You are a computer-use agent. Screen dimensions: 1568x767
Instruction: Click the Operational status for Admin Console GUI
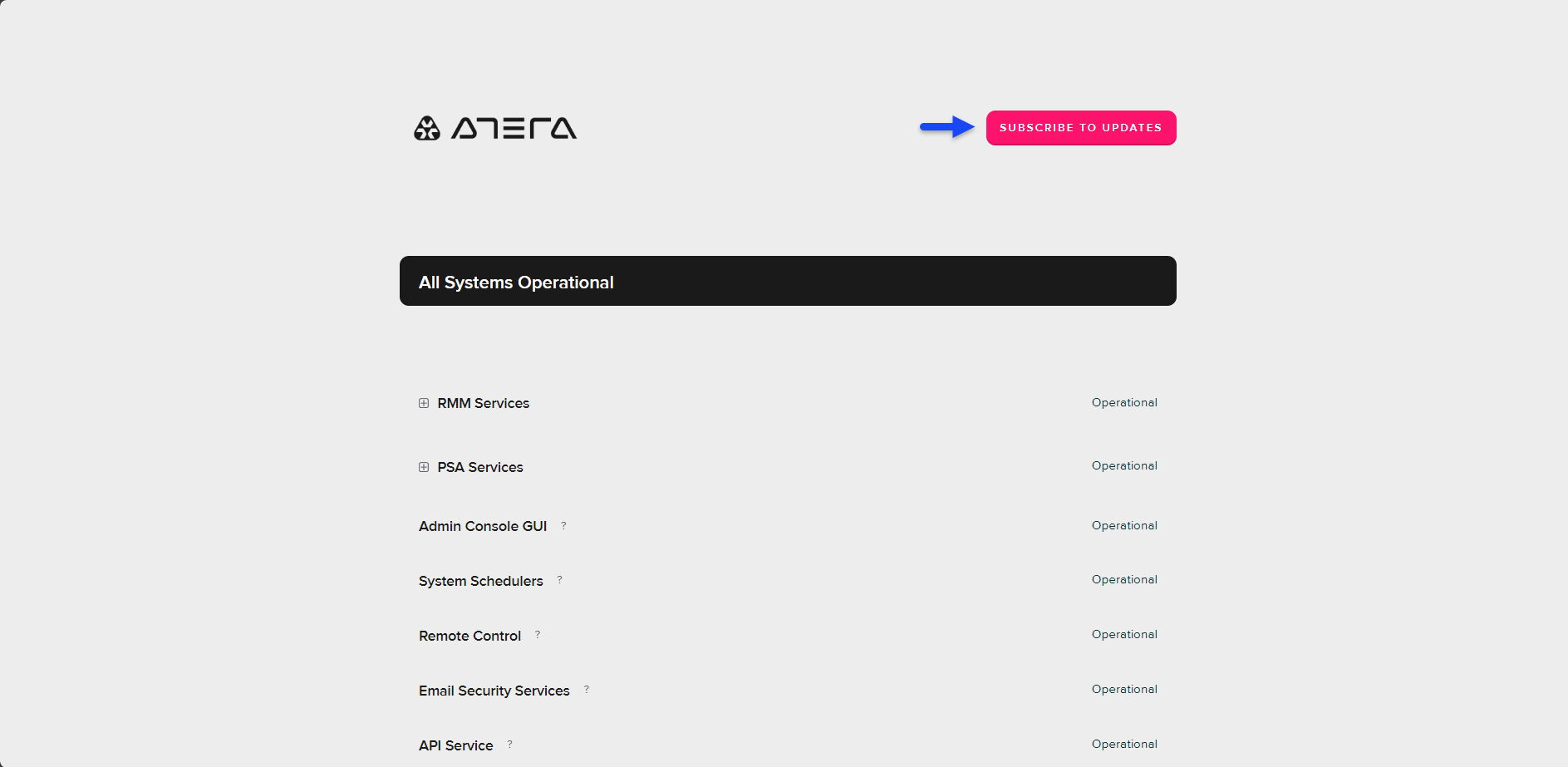click(x=1124, y=525)
